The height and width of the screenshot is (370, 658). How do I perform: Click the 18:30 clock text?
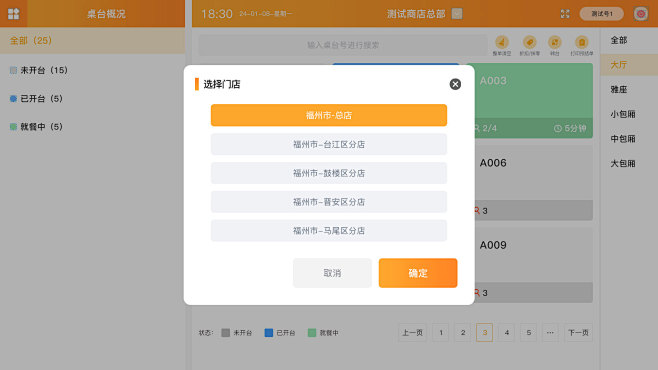[x=217, y=14]
